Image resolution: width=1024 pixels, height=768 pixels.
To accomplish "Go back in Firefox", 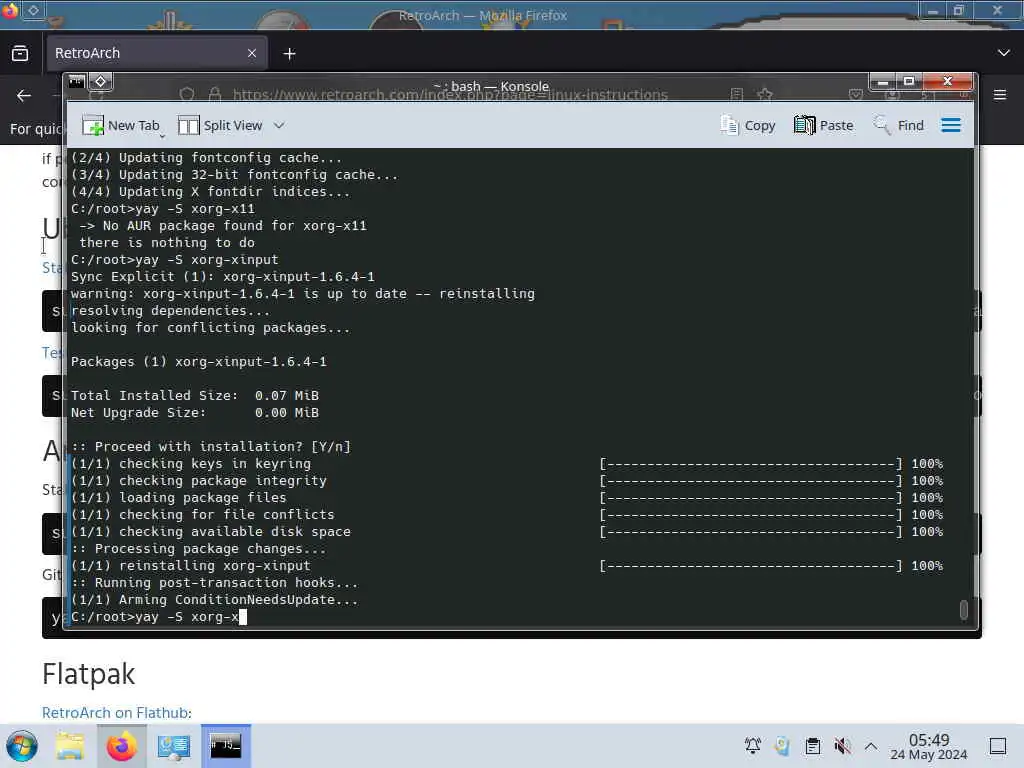I will (x=24, y=95).
